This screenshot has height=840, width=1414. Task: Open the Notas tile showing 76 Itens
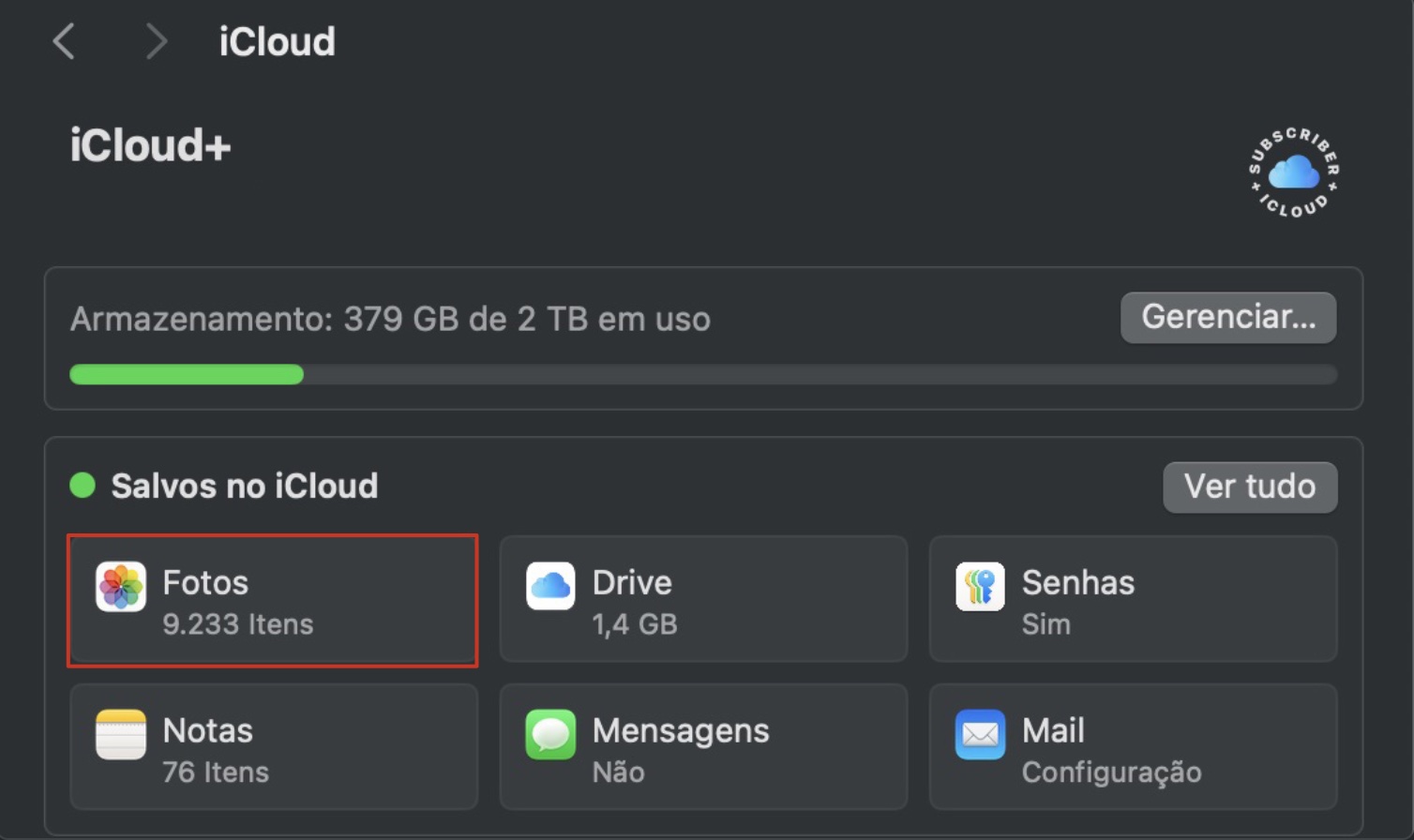tap(272, 747)
